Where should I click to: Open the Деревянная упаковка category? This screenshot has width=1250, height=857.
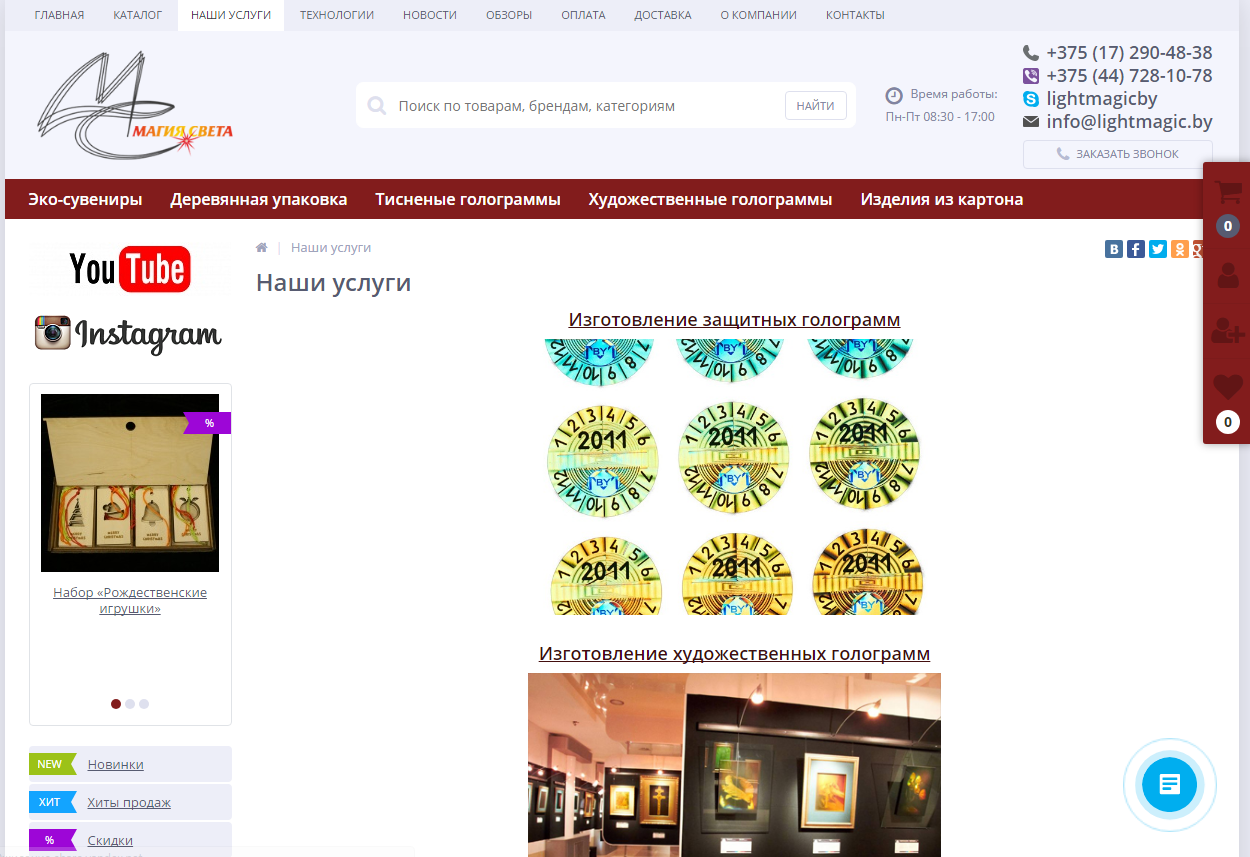[259, 199]
